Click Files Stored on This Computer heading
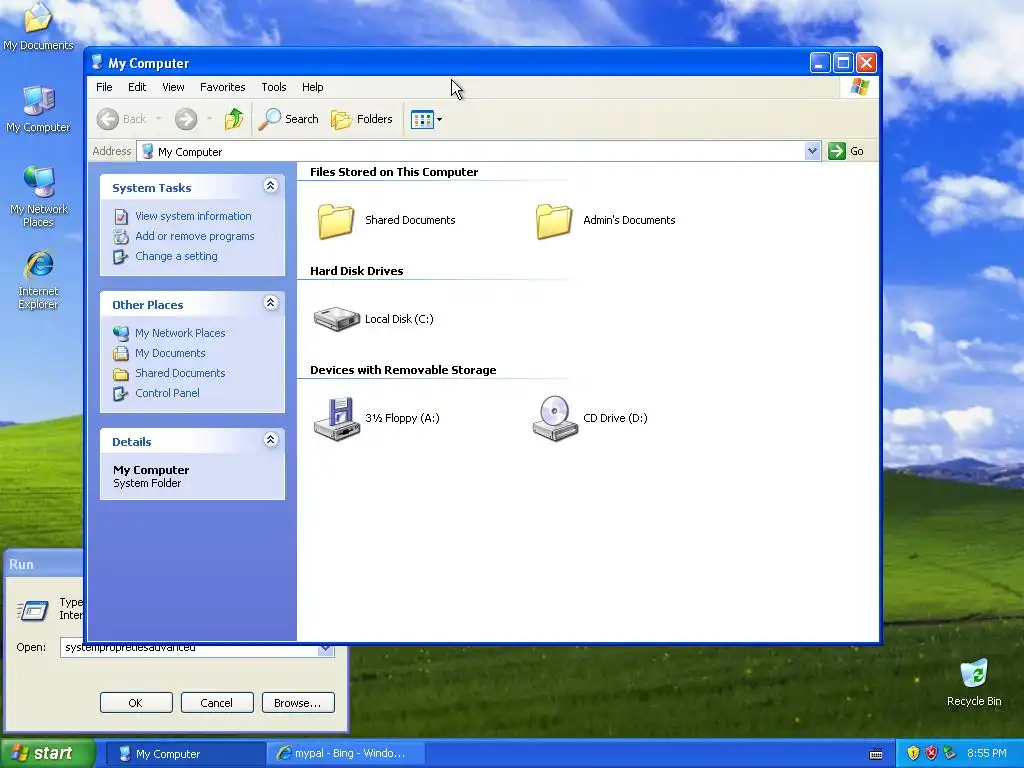Viewport: 1024px width, 768px height. tap(394, 172)
